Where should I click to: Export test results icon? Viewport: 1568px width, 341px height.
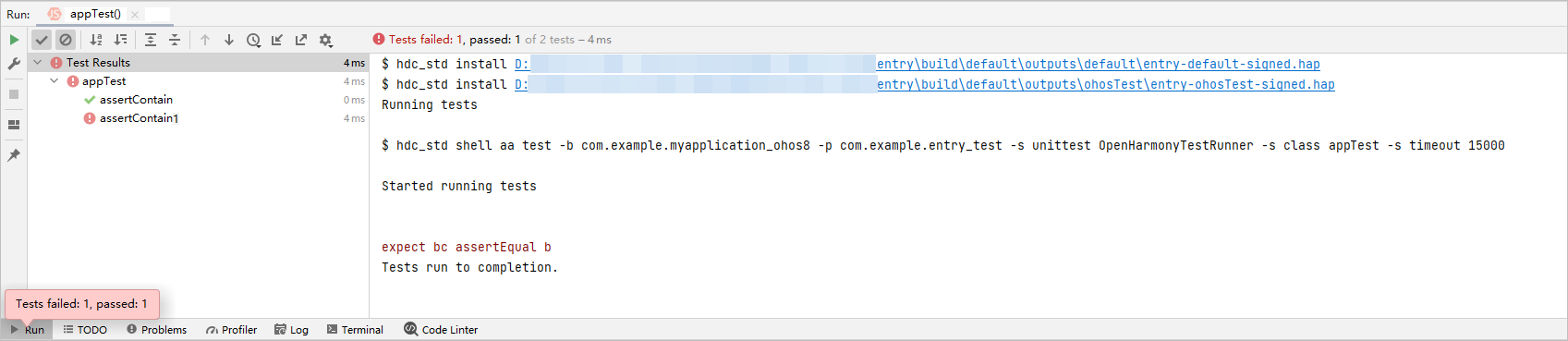(301, 40)
